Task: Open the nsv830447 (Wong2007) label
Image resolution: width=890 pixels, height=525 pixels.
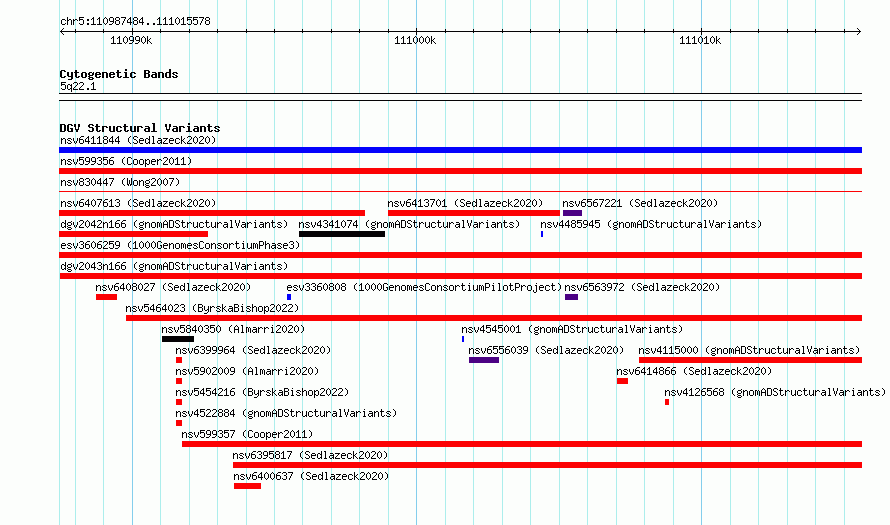Action: (x=120, y=182)
